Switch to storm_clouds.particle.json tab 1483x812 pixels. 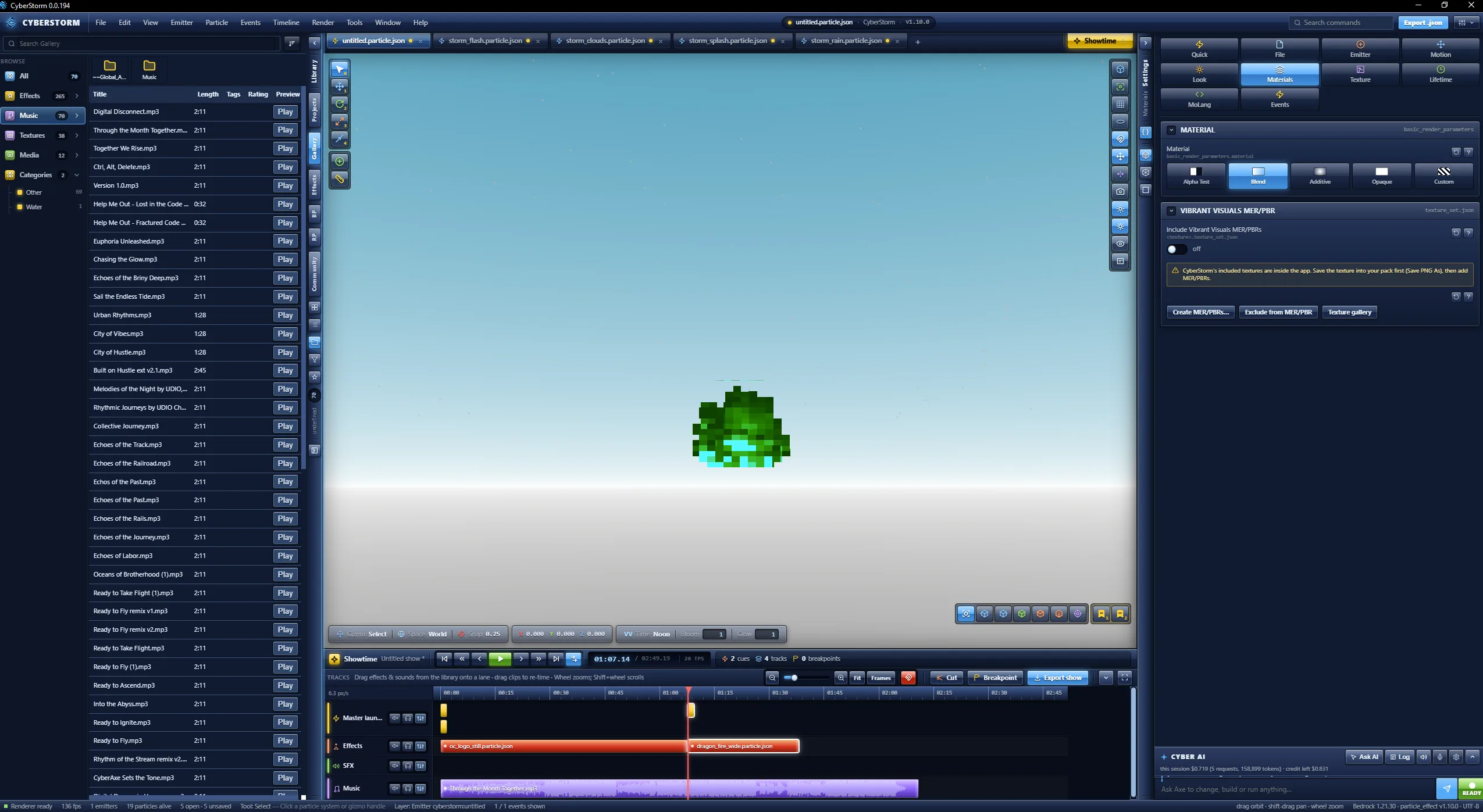(605, 41)
